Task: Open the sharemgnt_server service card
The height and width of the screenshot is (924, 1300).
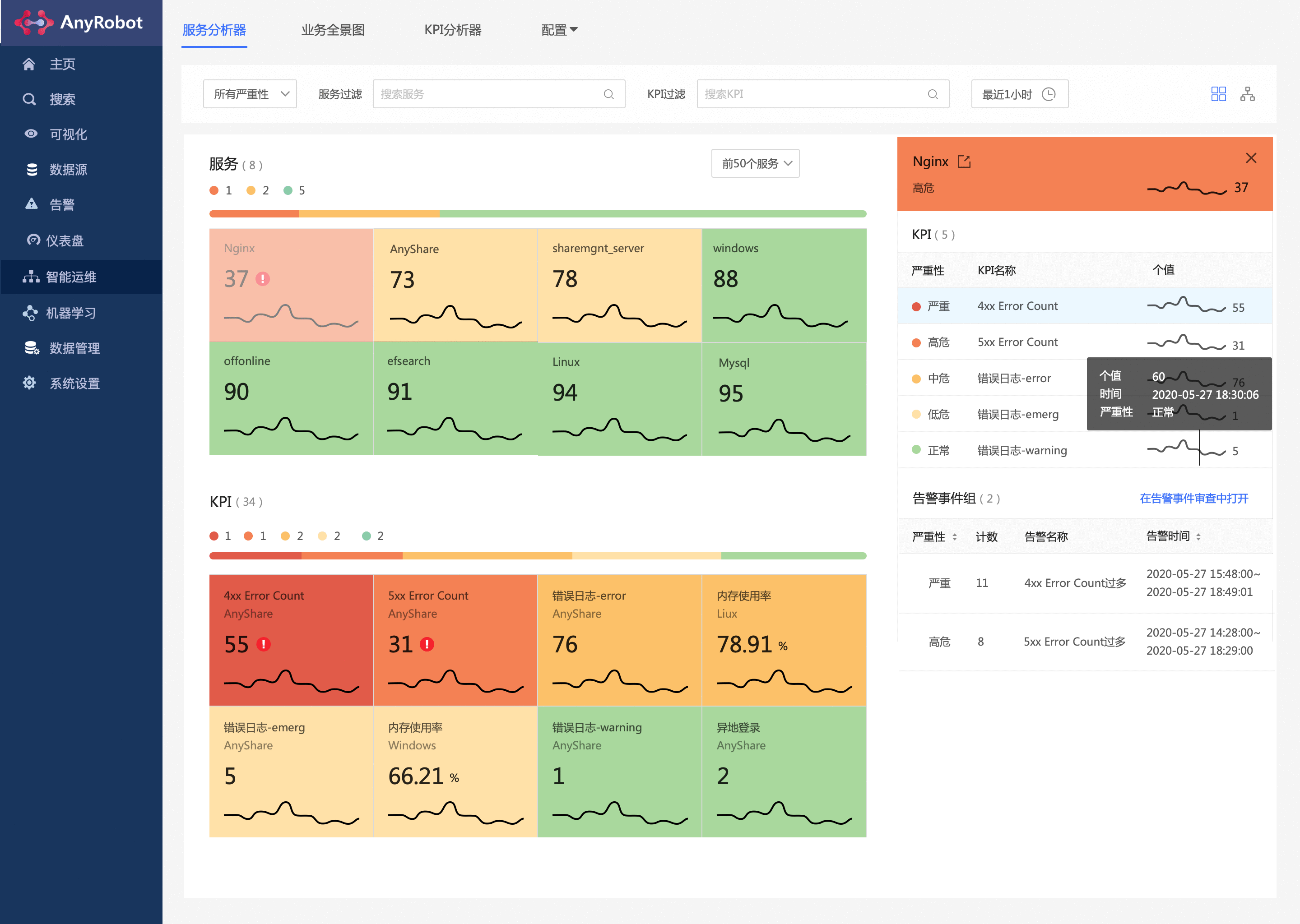Action: 619,285
